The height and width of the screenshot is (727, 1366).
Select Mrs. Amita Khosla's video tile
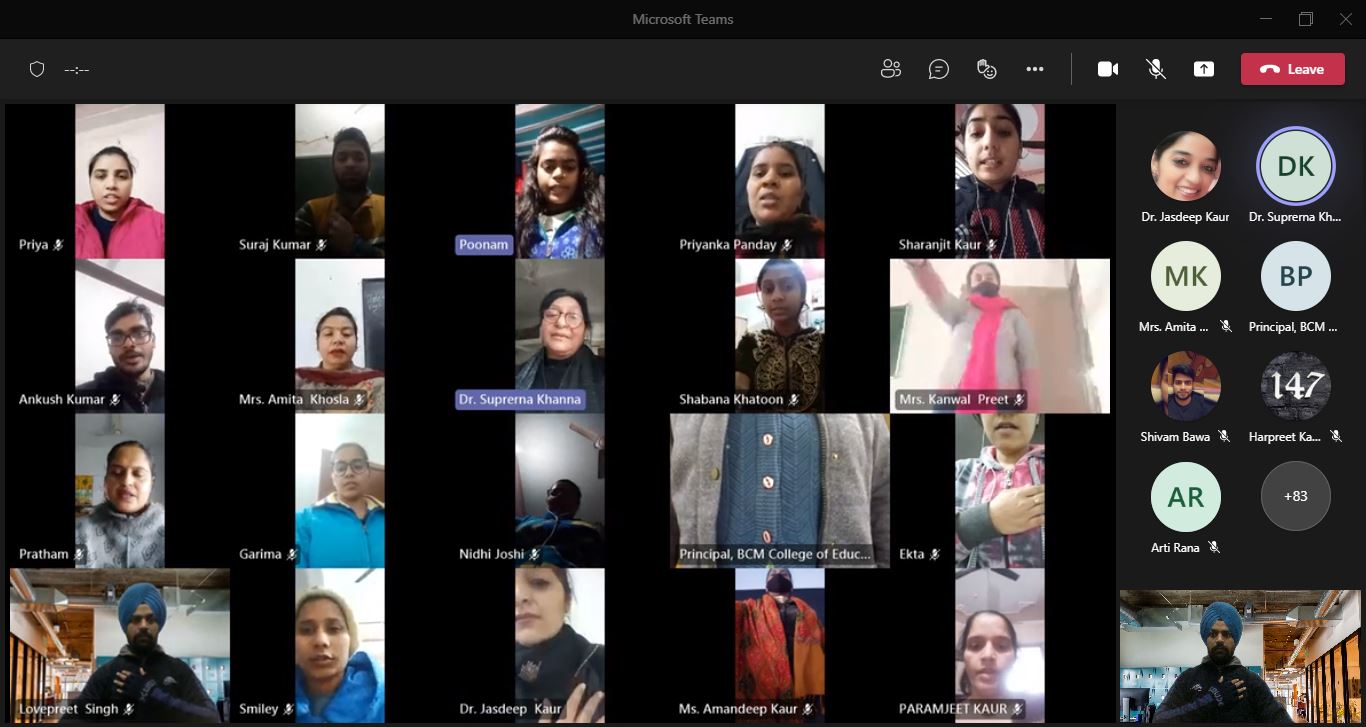[x=340, y=336]
